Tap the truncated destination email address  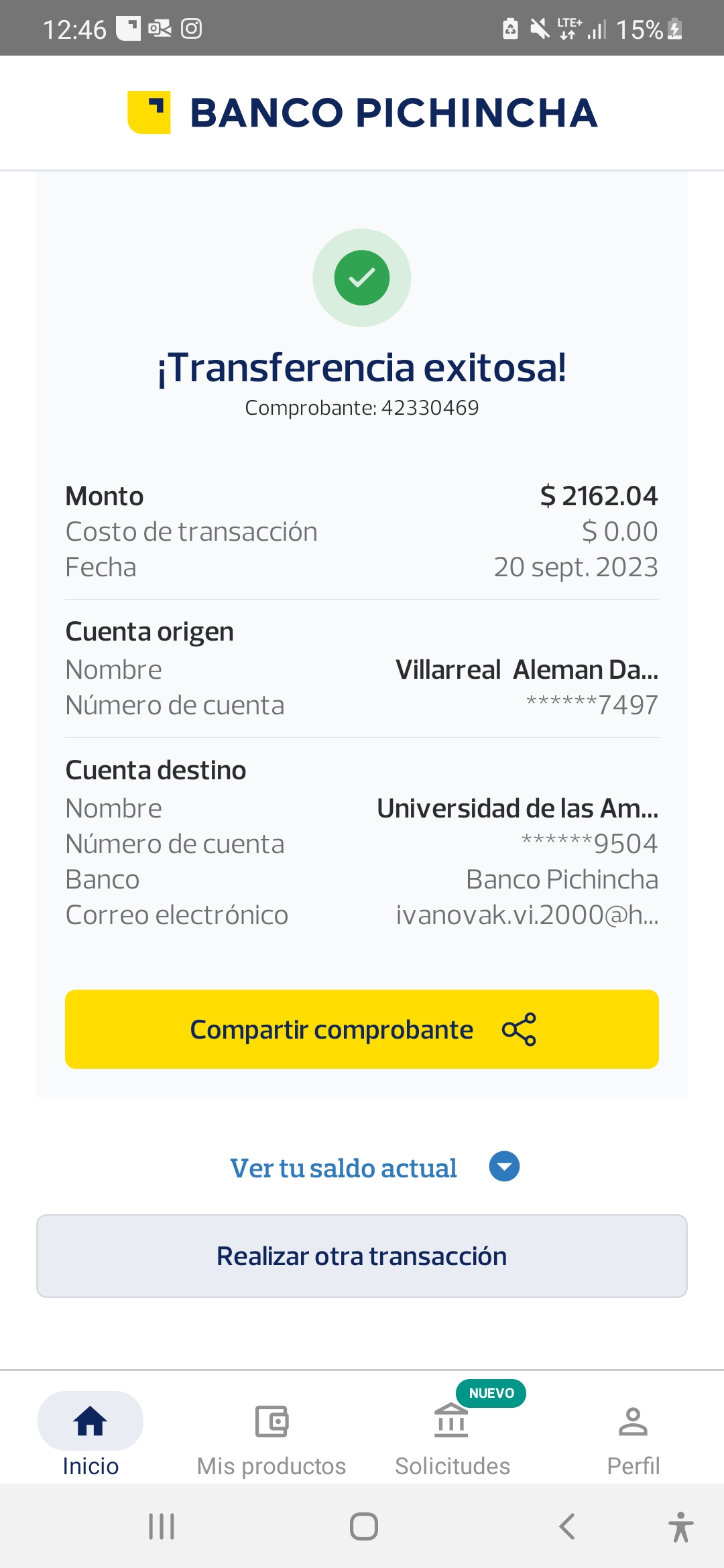527,915
